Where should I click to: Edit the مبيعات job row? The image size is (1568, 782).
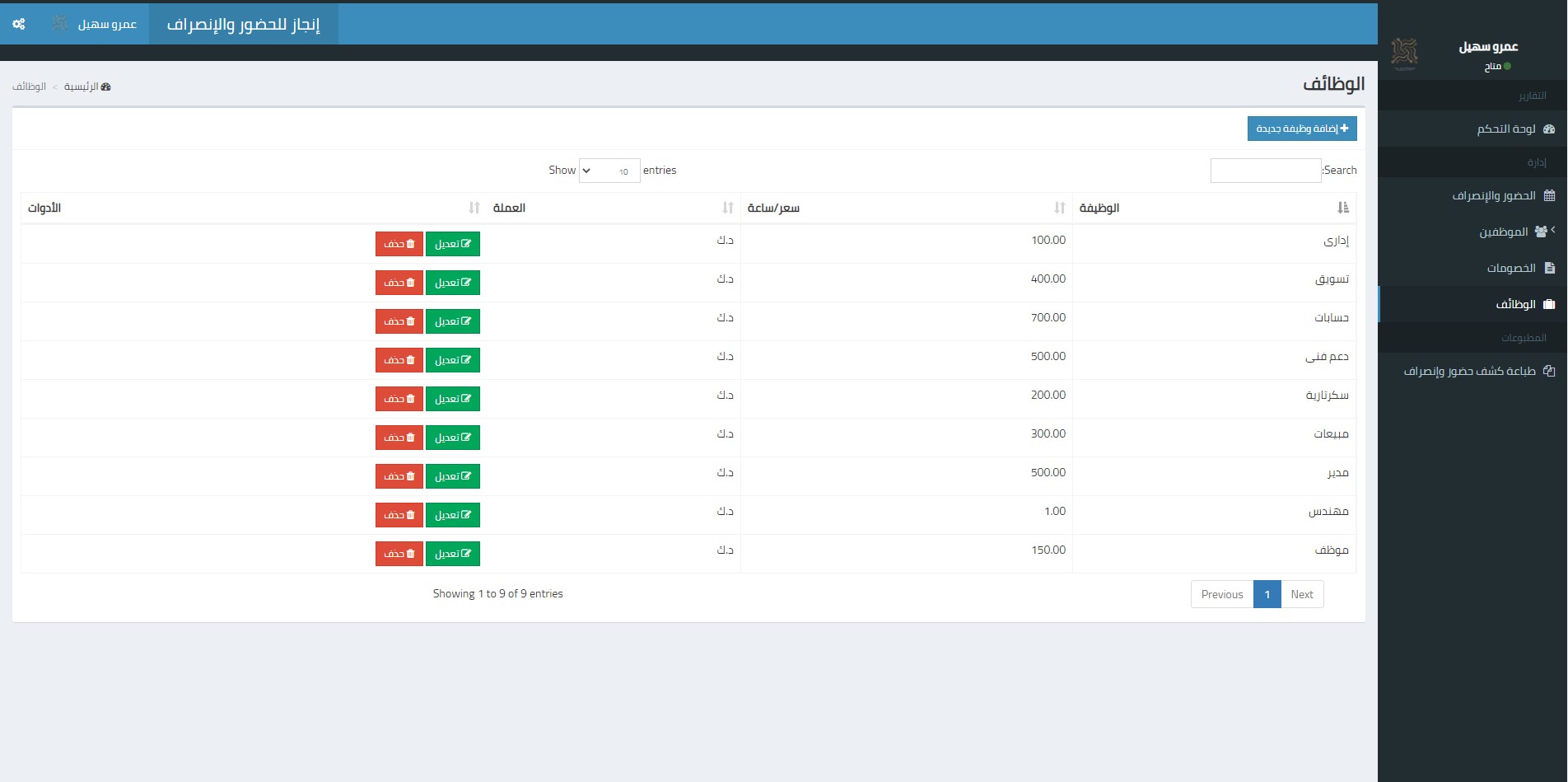click(x=453, y=438)
